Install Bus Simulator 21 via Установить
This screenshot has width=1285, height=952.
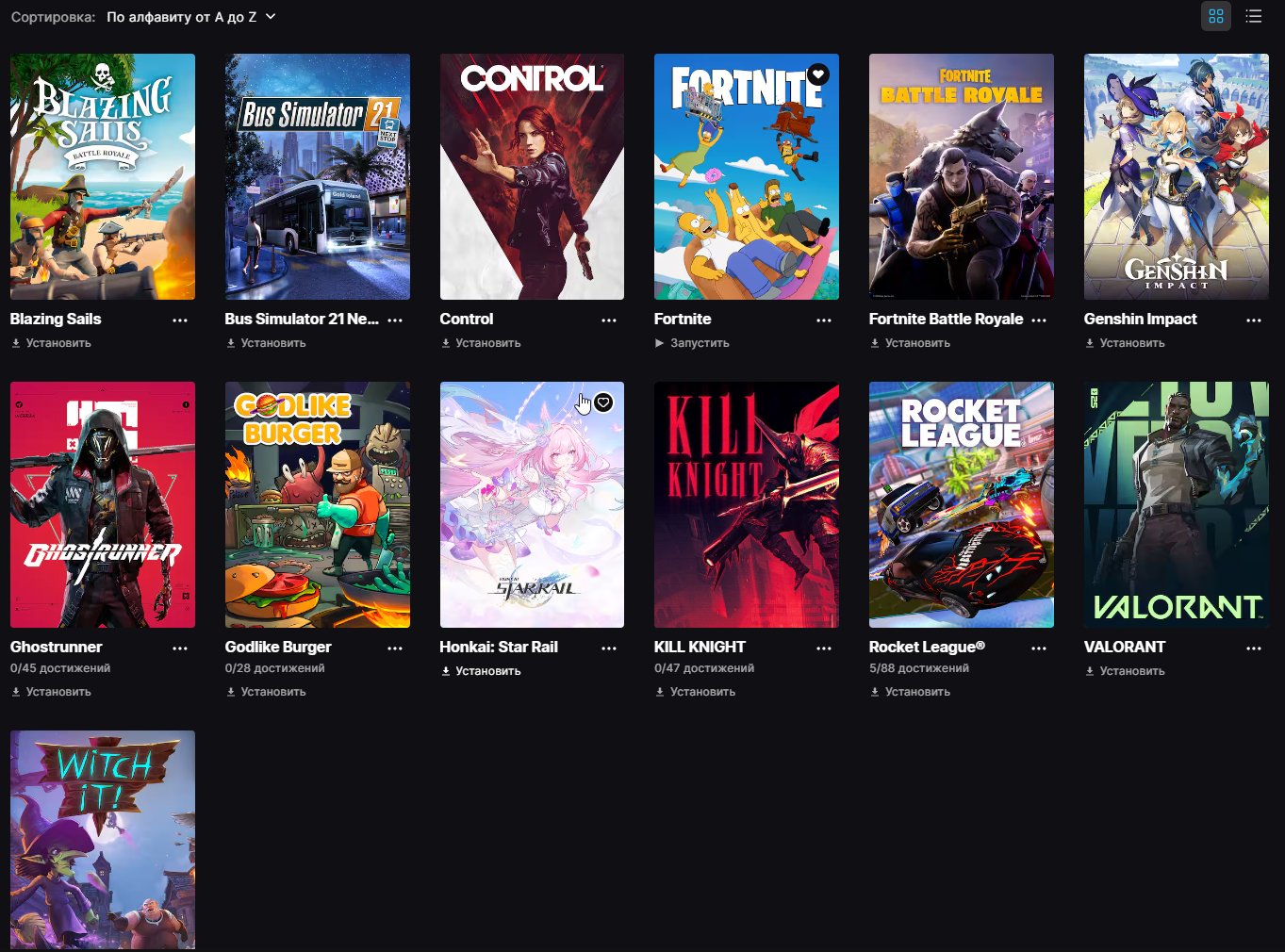(266, 343)
